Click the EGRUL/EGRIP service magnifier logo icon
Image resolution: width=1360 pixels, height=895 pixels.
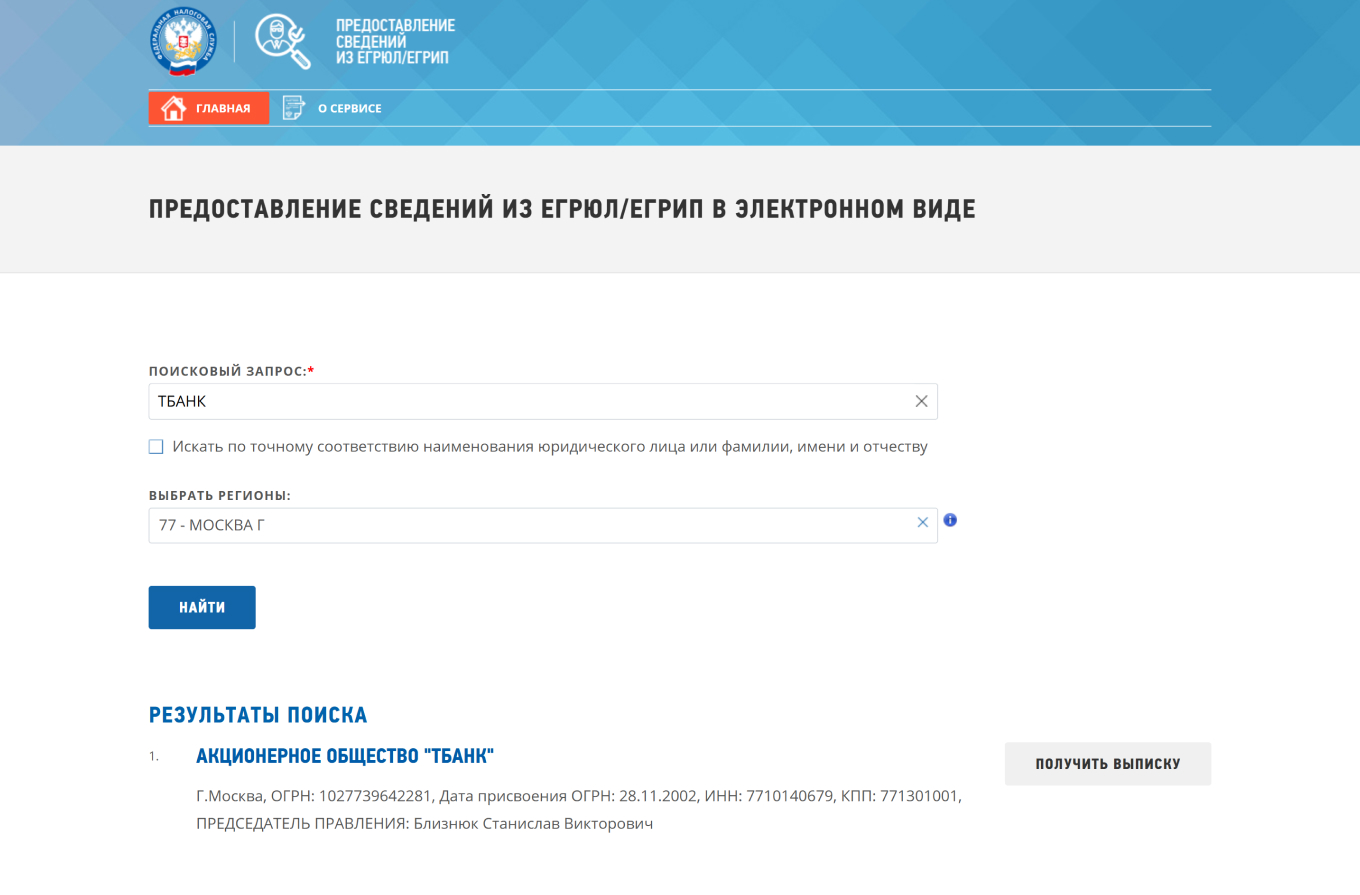tap(284, 42)
